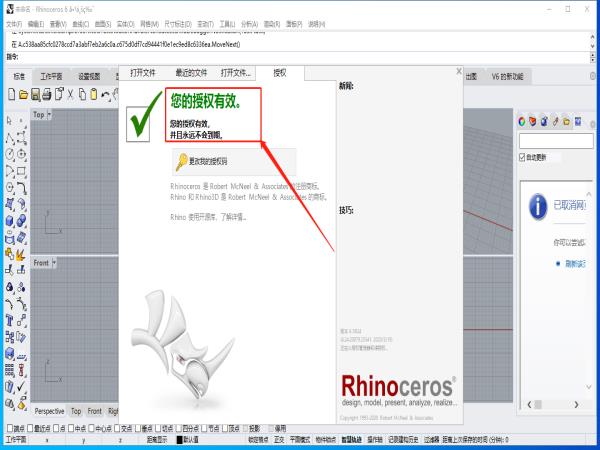
Task: Toggle 锁定格点 grid snap in status bar
Action: [258, 440]
